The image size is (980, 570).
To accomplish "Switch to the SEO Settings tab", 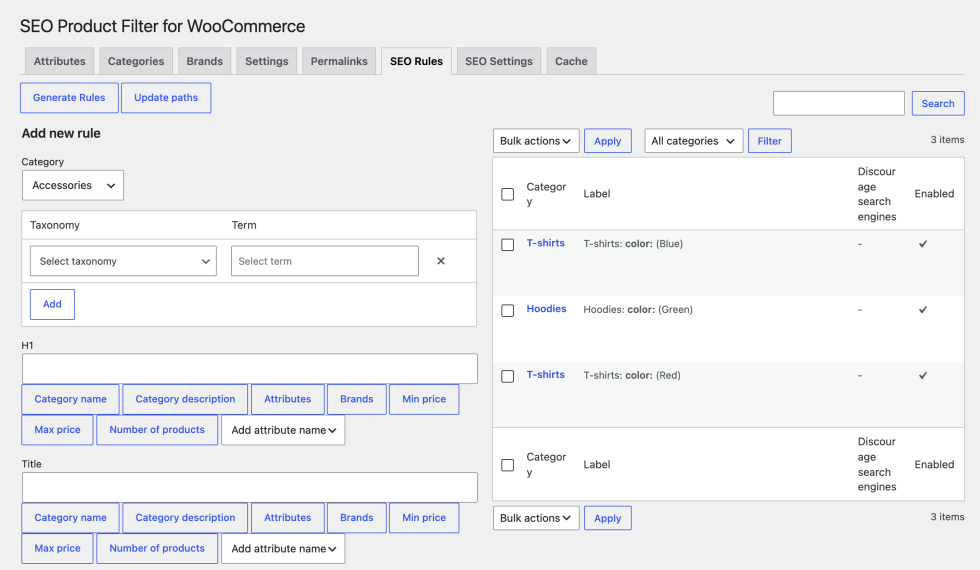I will 499,61.
